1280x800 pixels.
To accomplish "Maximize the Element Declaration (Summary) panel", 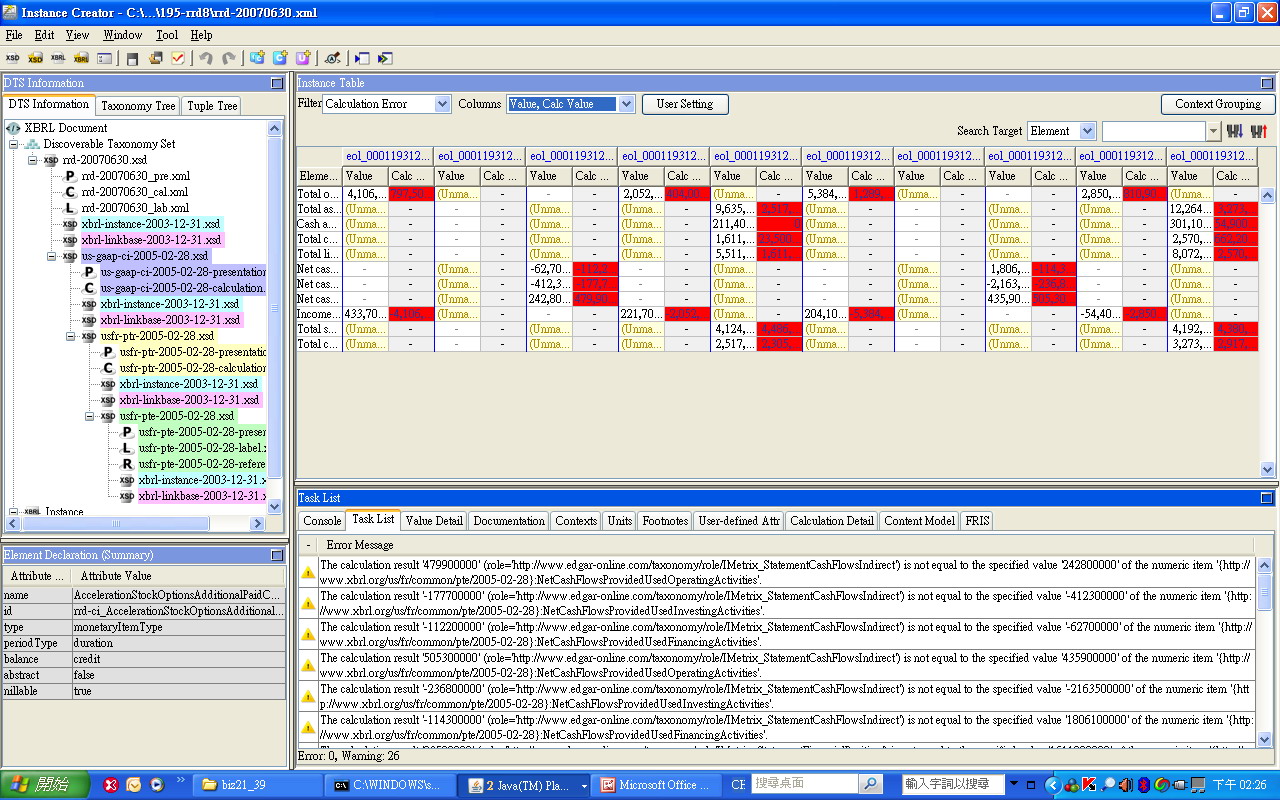I will [x=277, y=554].
